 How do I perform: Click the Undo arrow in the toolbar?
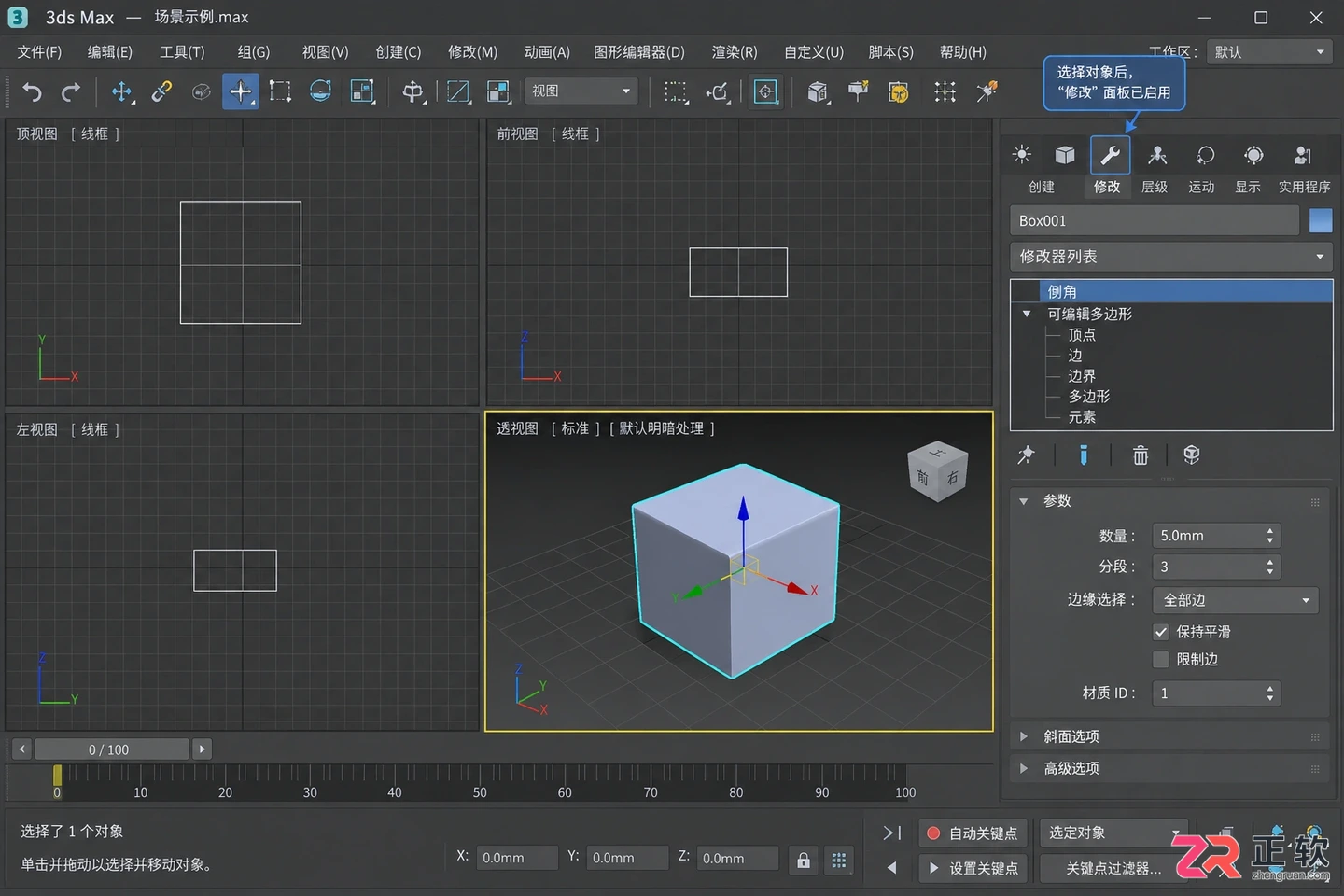33,91
